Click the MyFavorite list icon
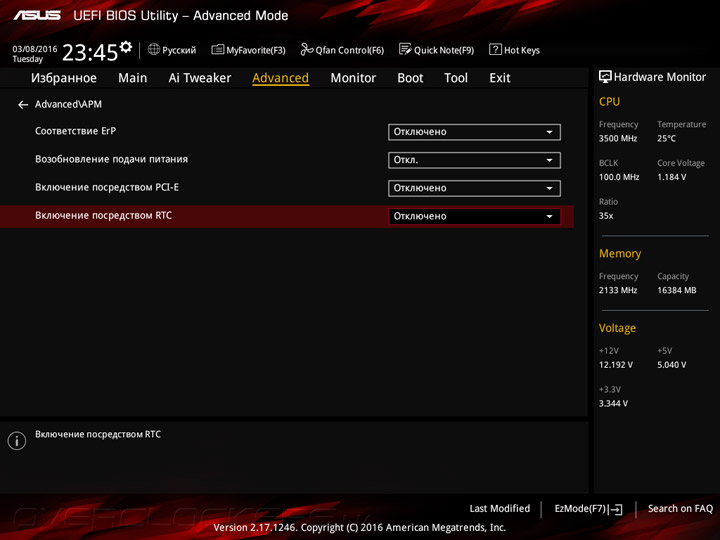The height and width of the screenshot is (540, 720). click(218, 49)
